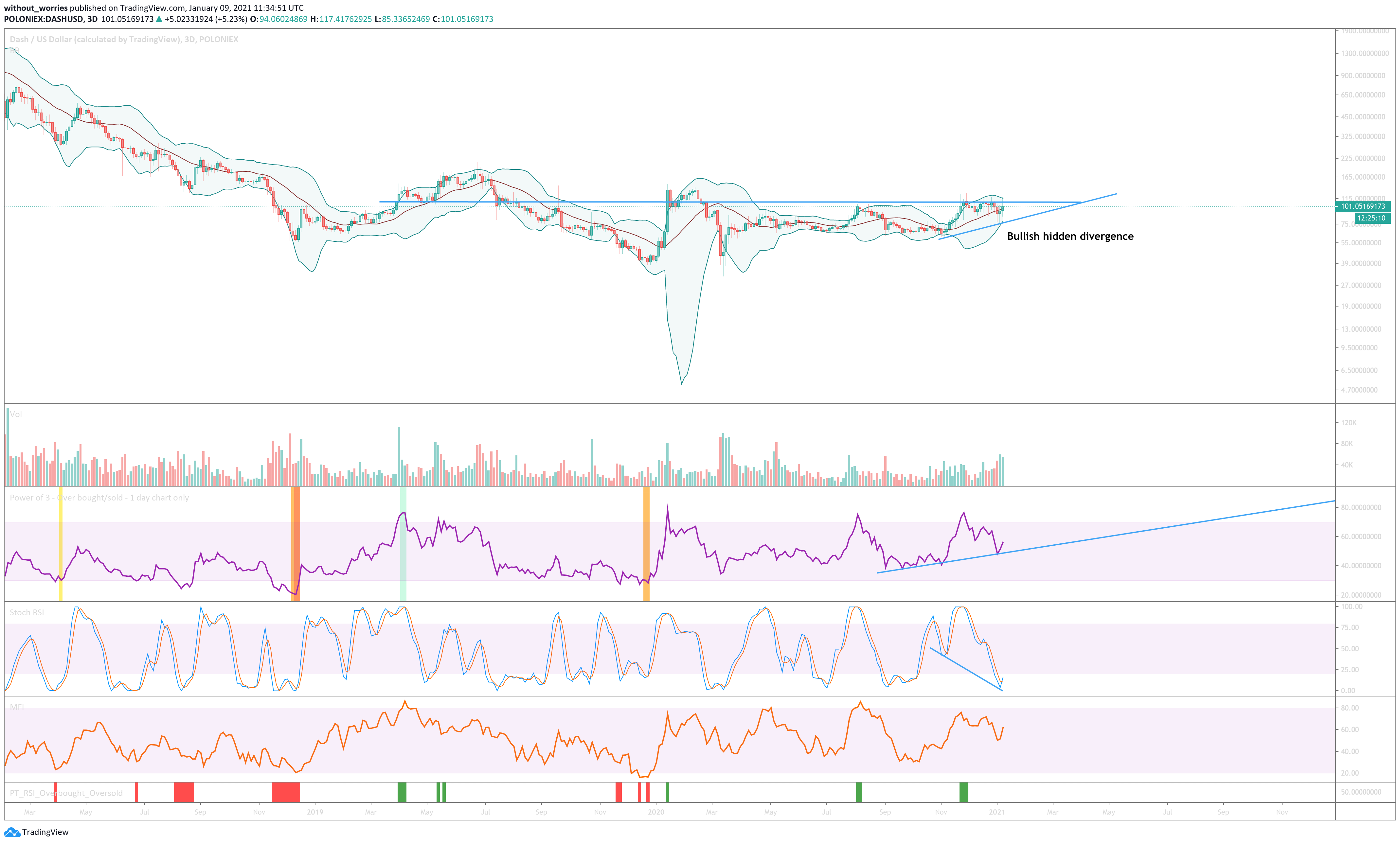Click the High value 117.41762925
Screen dimensions: 1400x844
click(346, 19)
